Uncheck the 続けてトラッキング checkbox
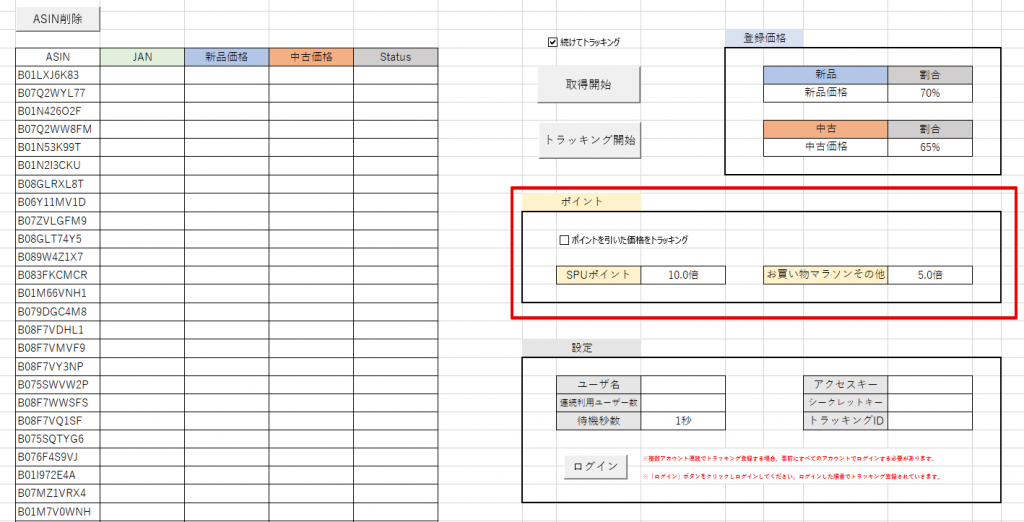The width and height of the screenshot is (1024, 522). [x=552, y=42]
